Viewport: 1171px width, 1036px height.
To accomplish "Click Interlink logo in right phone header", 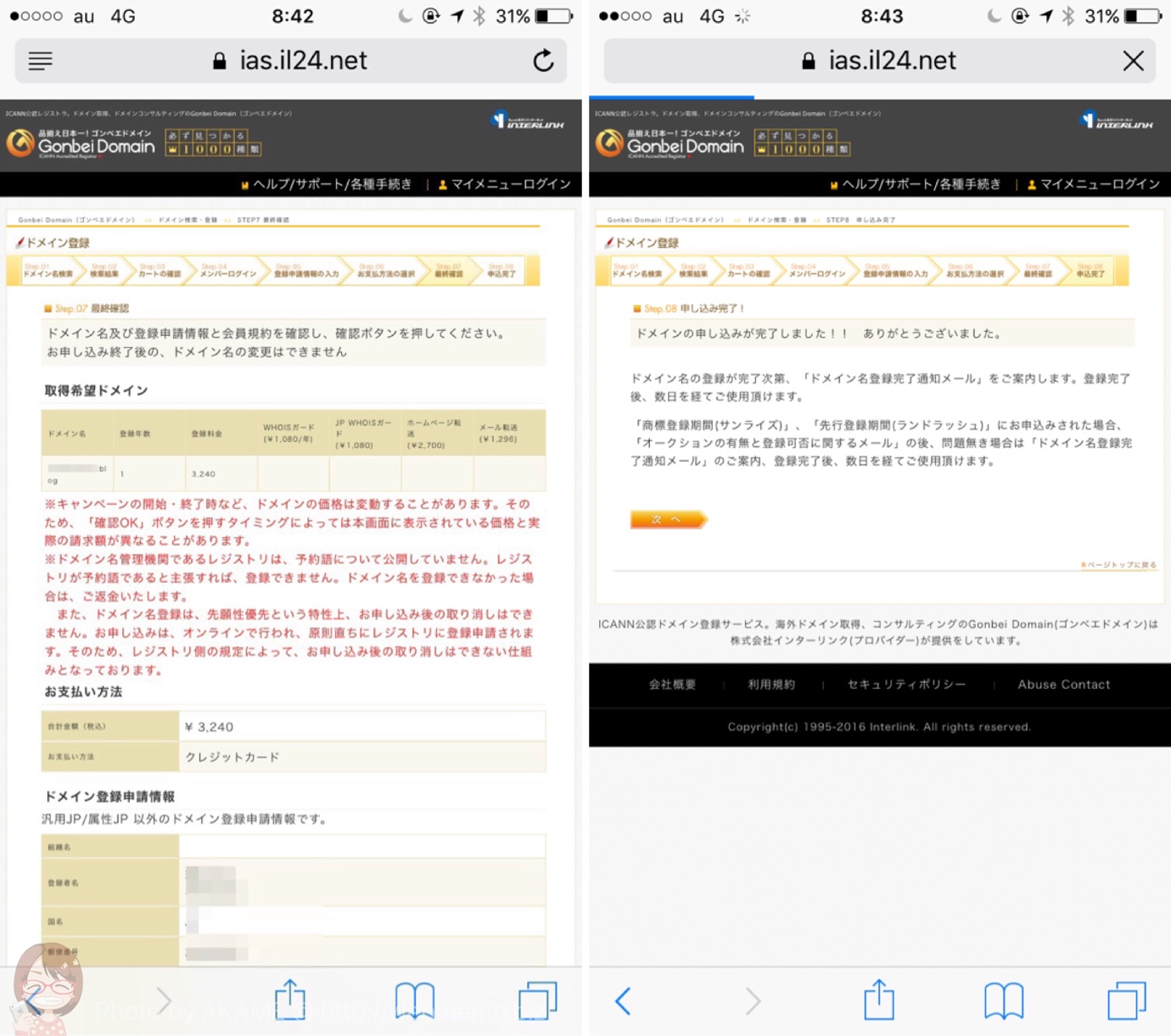I will (1117, 120).
